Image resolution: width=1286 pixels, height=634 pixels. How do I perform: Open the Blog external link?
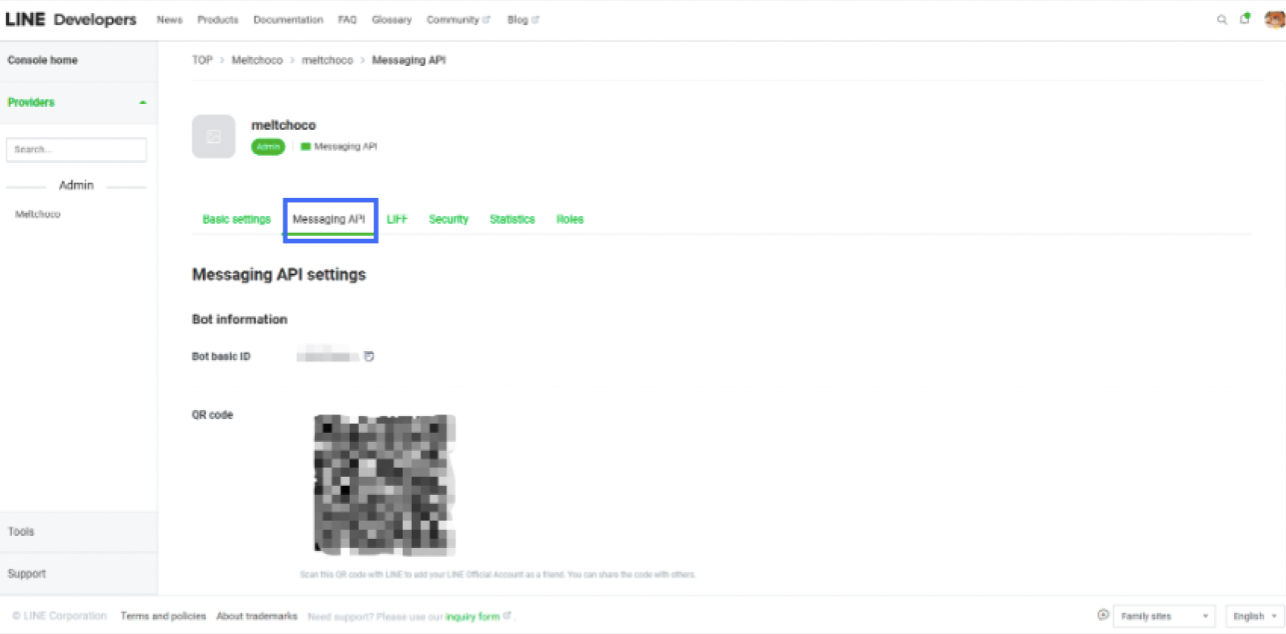[523, 20]
